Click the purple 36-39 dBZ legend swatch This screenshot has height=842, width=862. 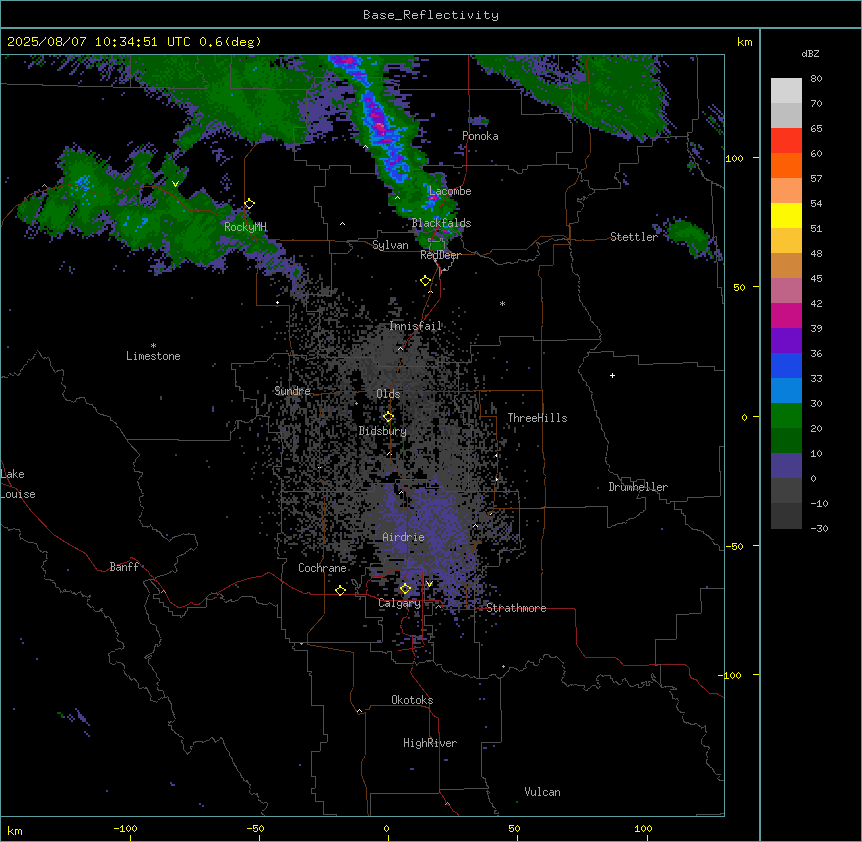point(786,341)
